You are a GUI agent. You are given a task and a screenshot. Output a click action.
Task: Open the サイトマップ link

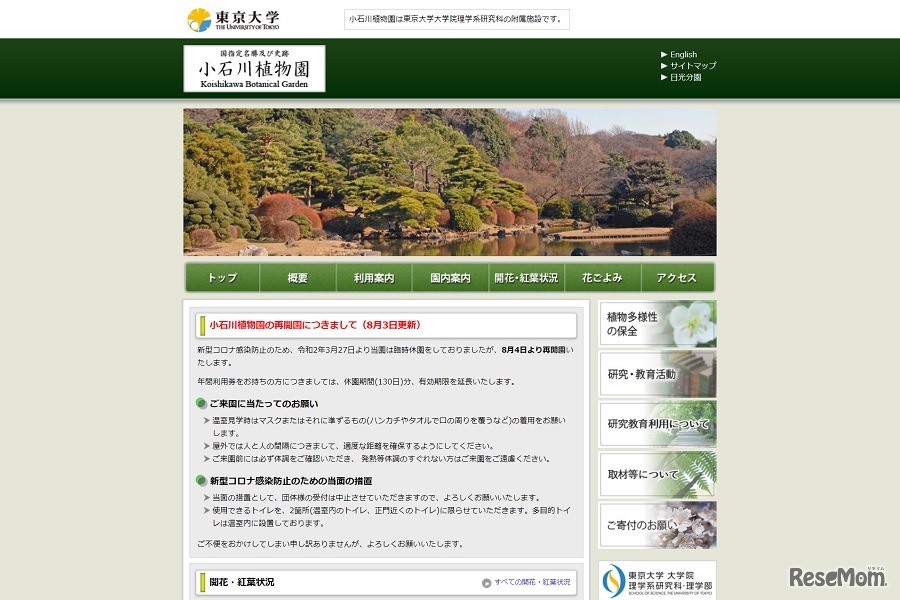(693, 65)
